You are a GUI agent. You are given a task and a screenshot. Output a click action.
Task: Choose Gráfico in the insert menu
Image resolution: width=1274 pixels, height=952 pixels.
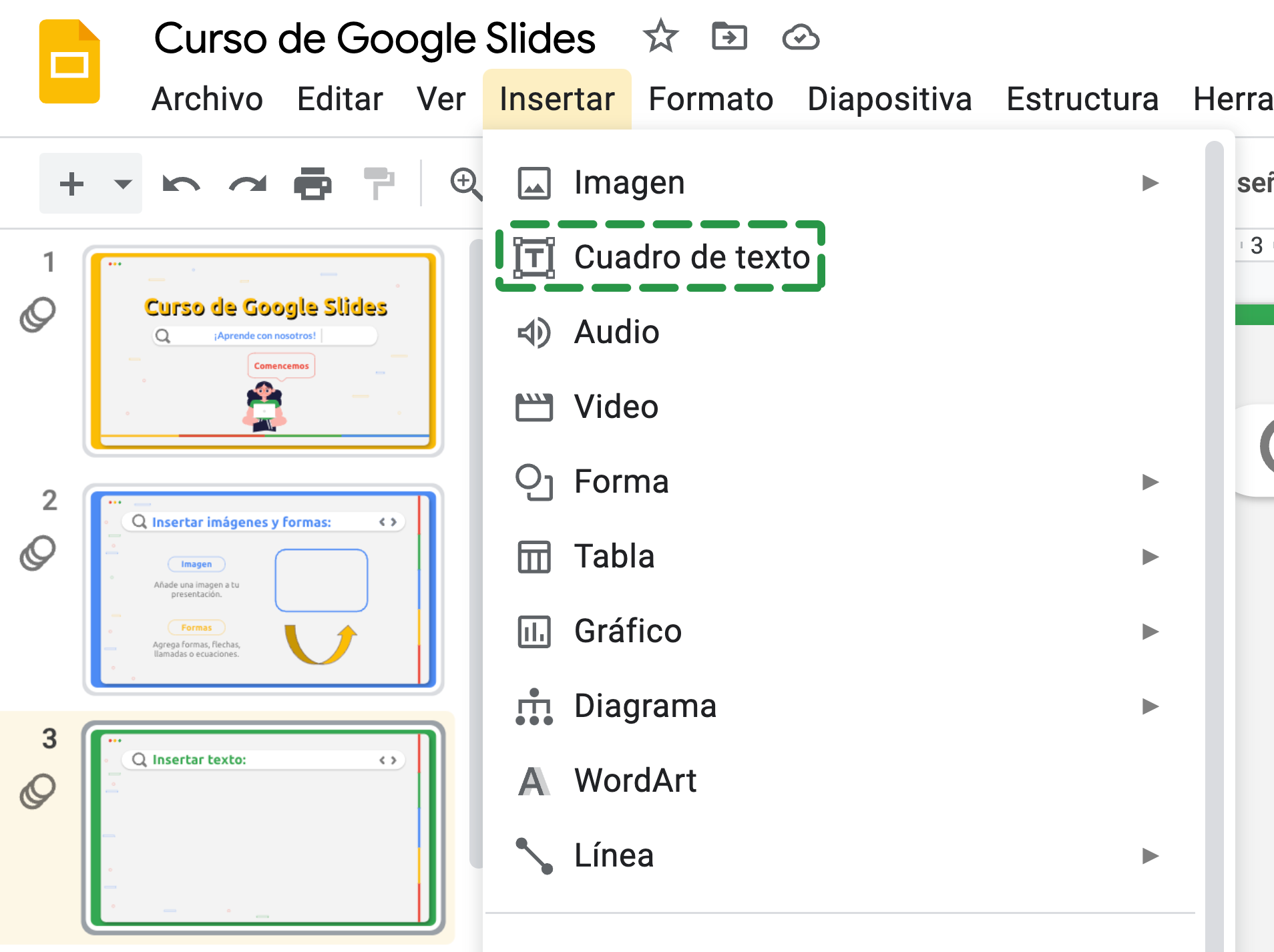coord(843,632)
